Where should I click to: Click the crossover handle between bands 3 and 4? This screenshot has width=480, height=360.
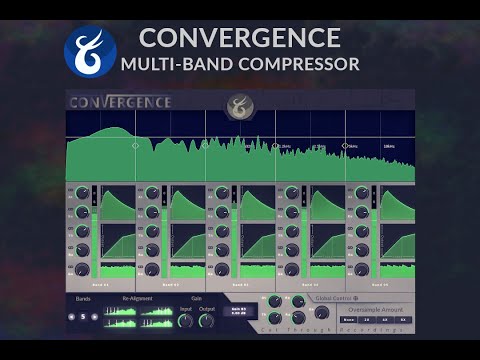pos(275,146)
